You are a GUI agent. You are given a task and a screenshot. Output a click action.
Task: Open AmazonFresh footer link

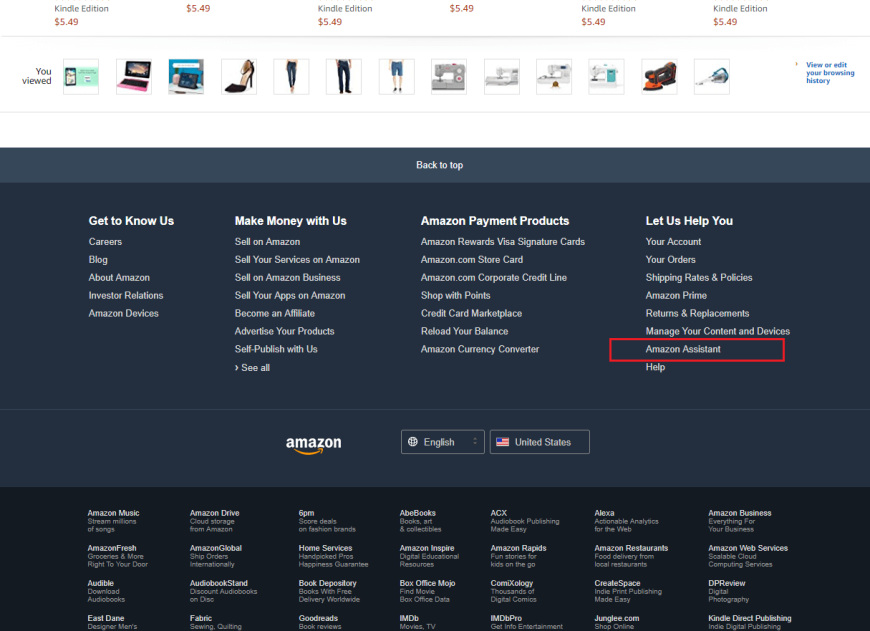coord(118,556)
